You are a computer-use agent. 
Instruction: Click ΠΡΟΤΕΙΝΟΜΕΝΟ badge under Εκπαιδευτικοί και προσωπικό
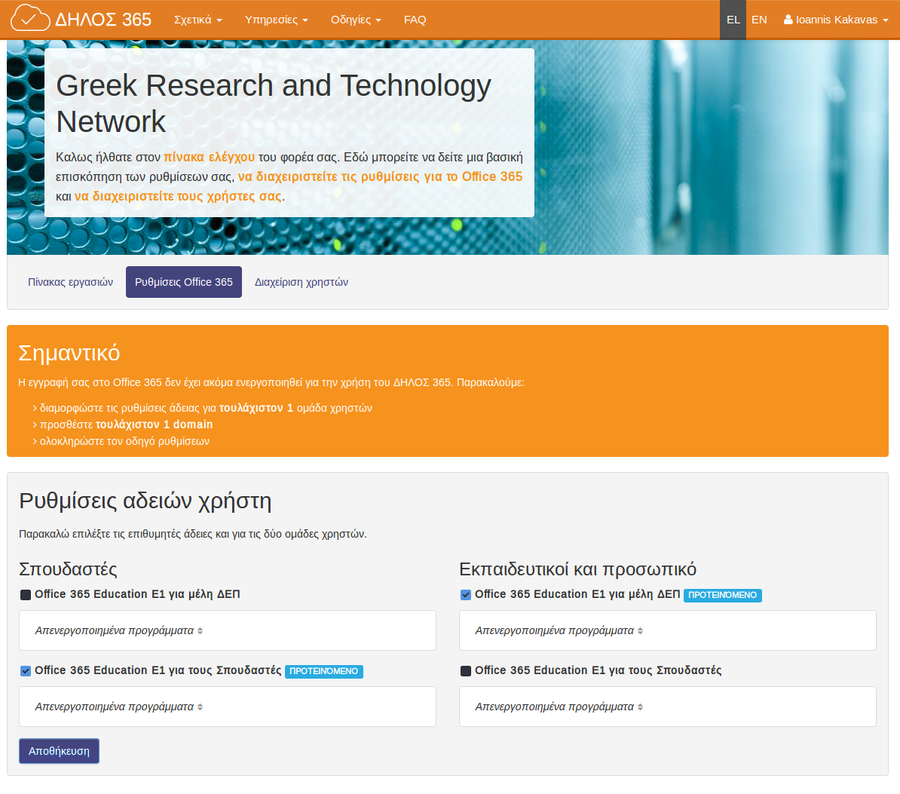click(x=723, y=595)
